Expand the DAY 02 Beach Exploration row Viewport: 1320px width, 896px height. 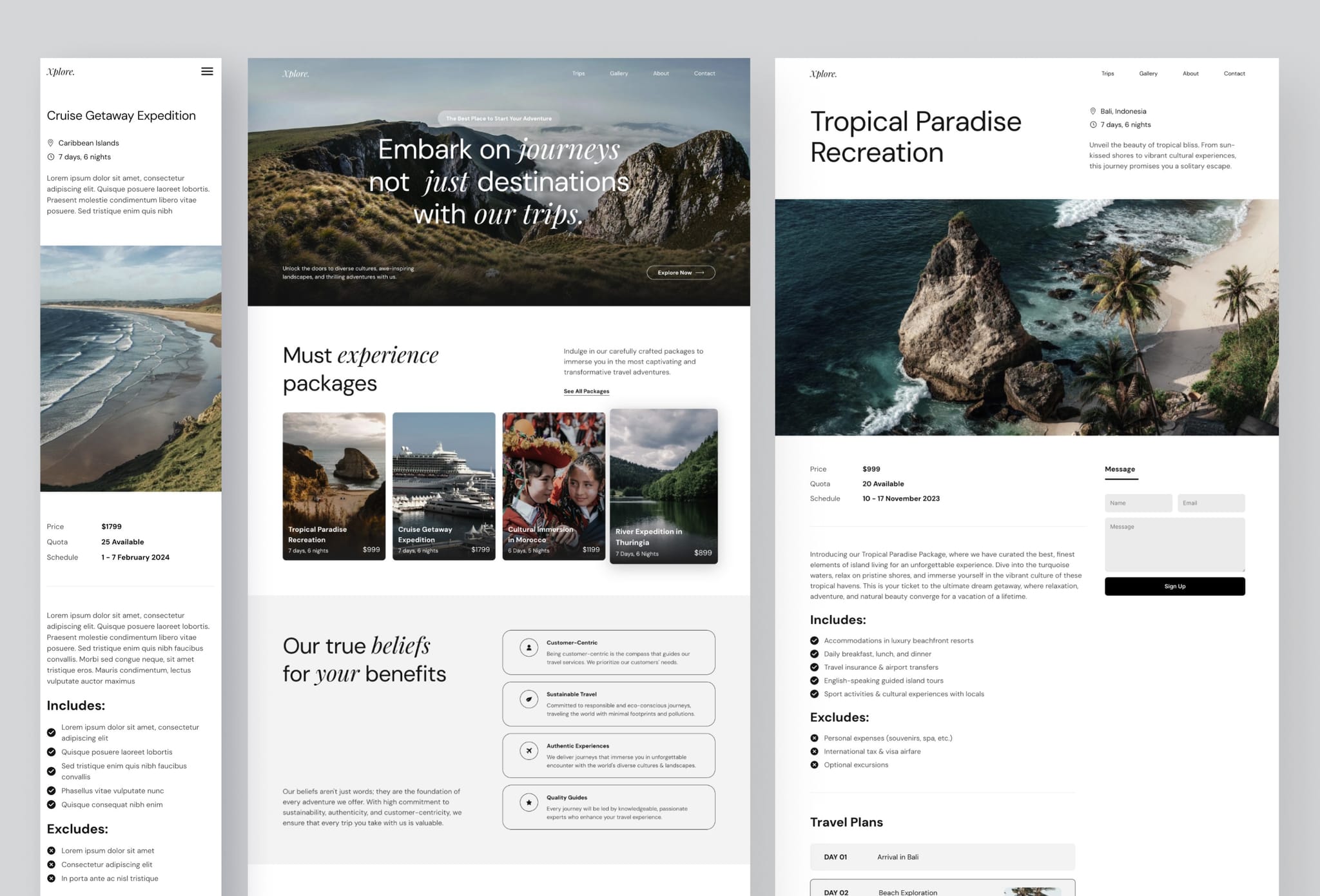(942, 888)
